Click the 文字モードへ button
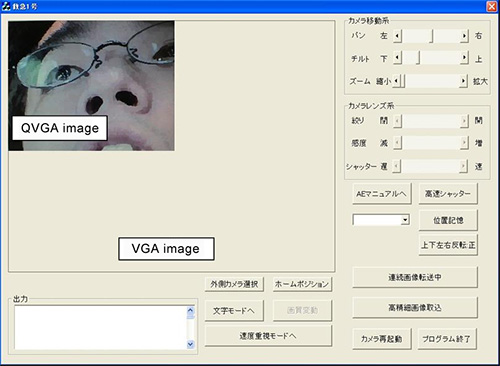This screenshot has height=366, width=500. click(x=234, y=311)
